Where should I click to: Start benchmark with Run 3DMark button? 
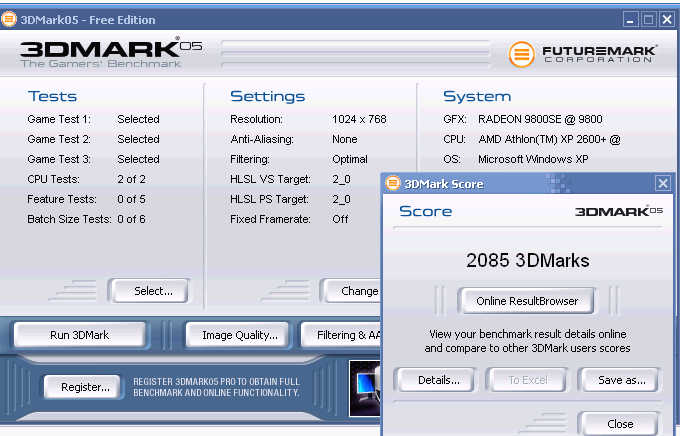[x=79, y=335]
